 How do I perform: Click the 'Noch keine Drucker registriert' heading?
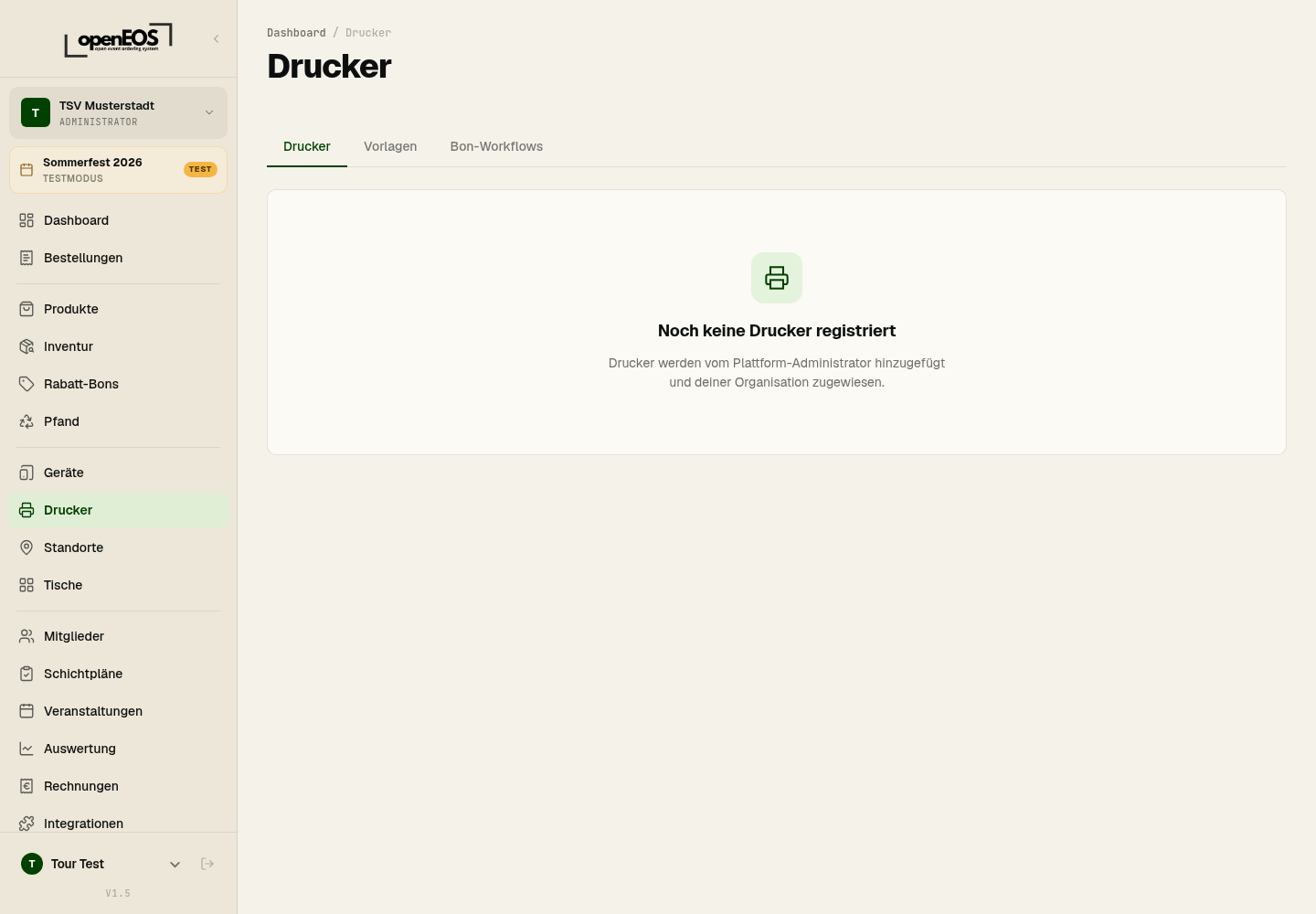click(777, 331)
